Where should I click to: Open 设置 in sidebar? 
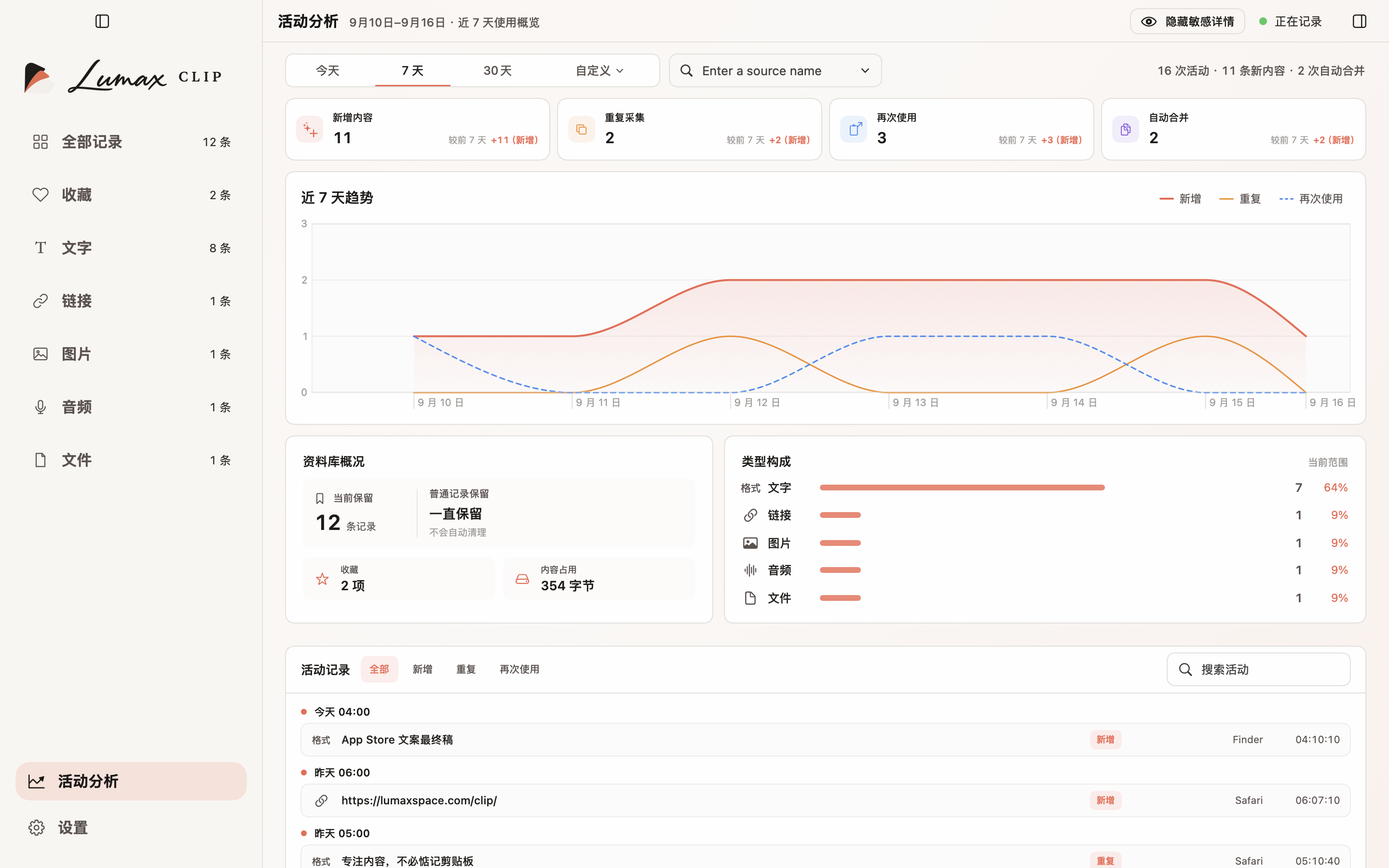[x=131, y=828]
